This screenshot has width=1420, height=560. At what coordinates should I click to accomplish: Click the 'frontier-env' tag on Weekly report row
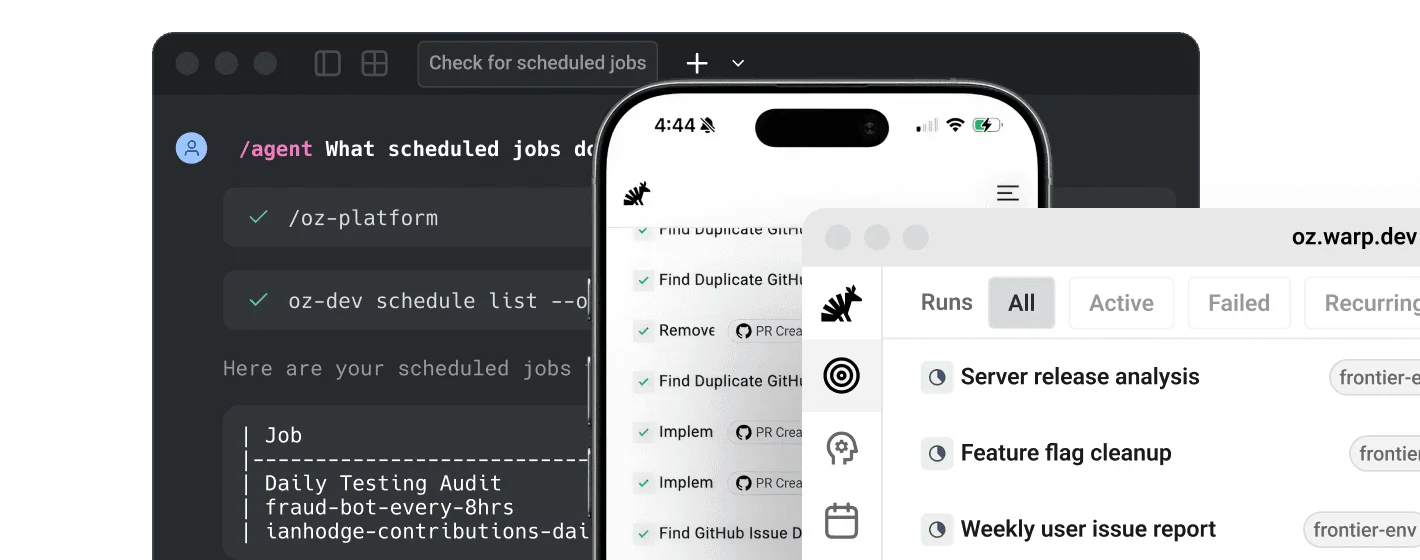[x=1362, y=529]
